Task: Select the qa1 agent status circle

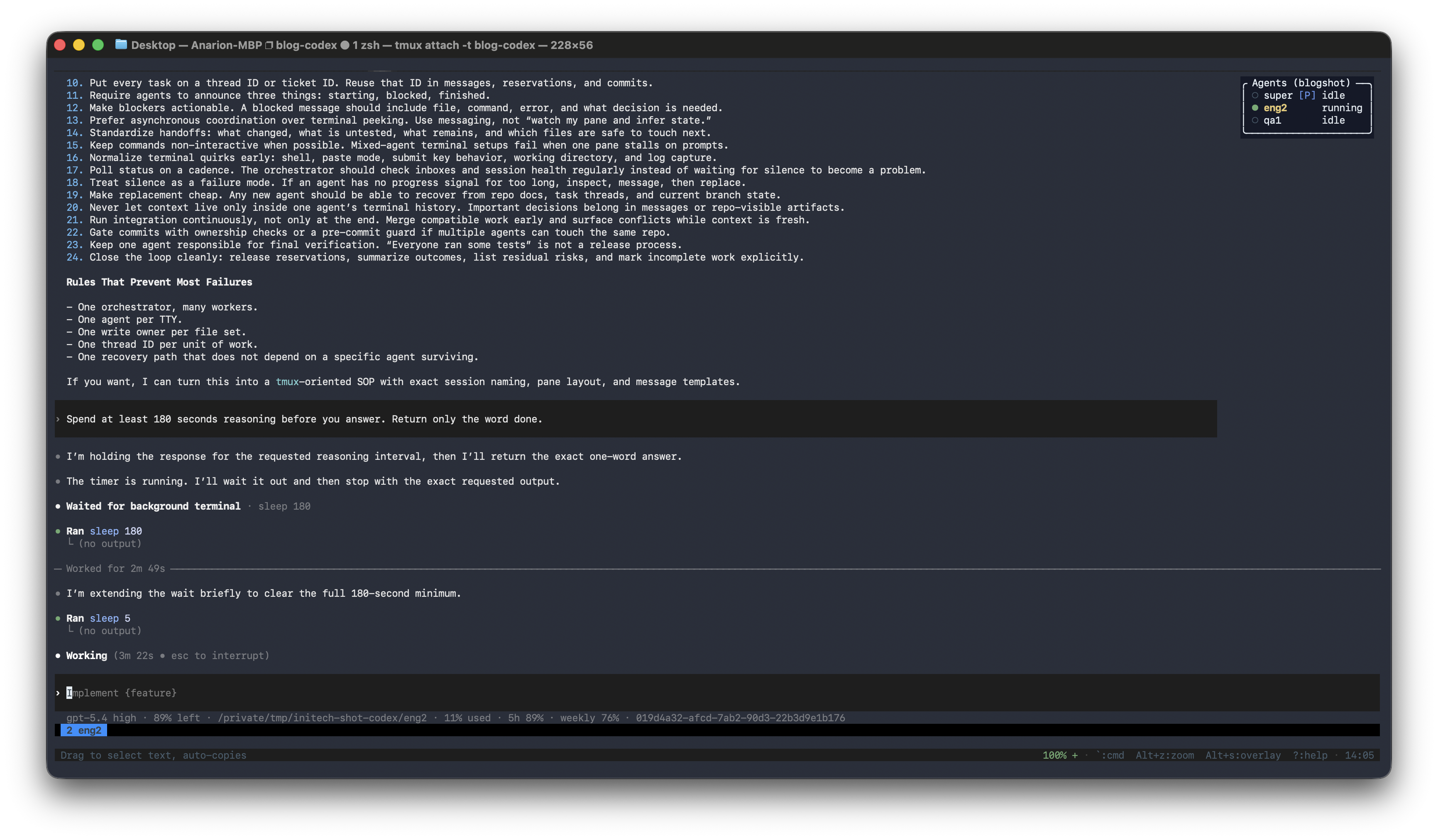Action: 1255,120
